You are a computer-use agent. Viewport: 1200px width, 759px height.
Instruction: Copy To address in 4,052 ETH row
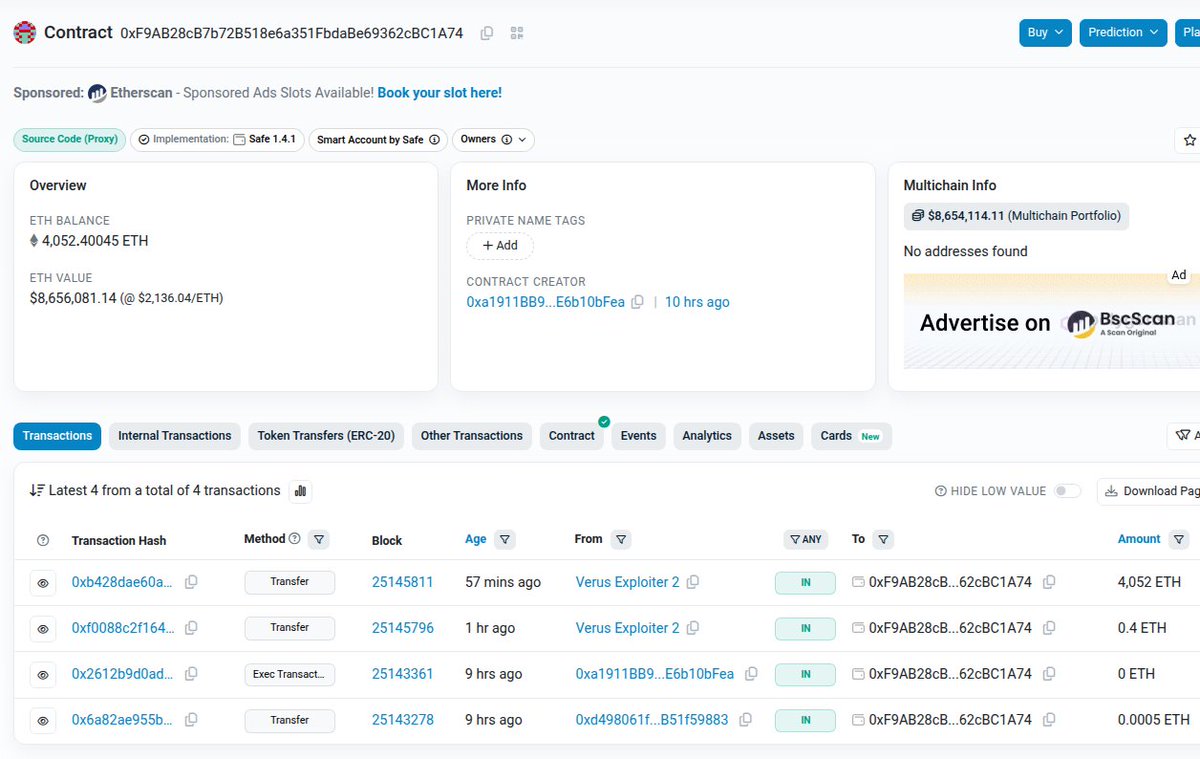tap(1049, 582)
